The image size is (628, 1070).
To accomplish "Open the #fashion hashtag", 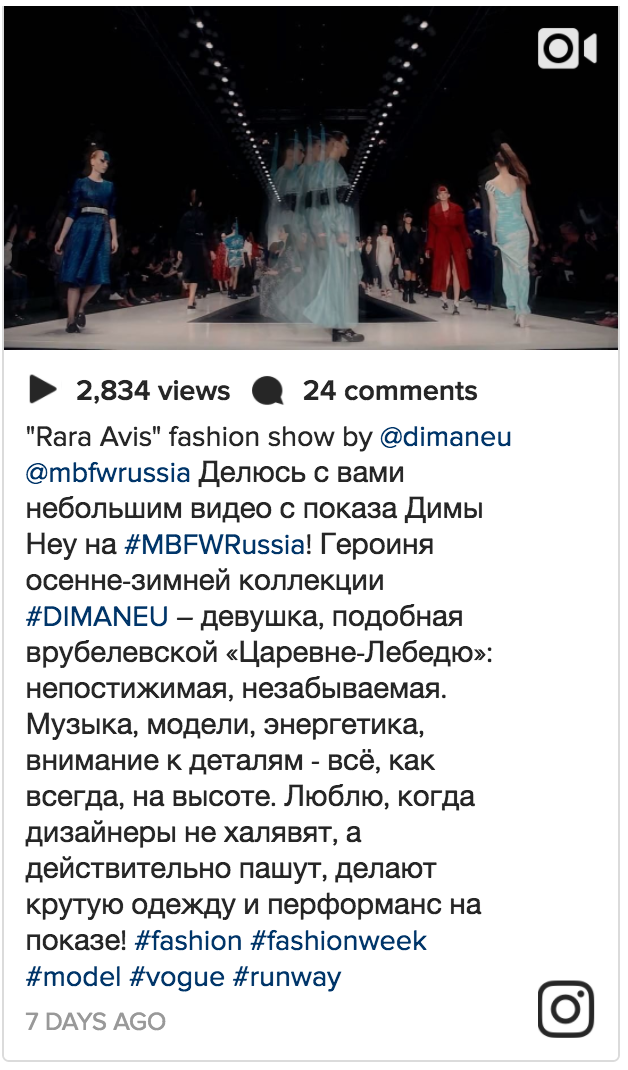I will [188, 941].
